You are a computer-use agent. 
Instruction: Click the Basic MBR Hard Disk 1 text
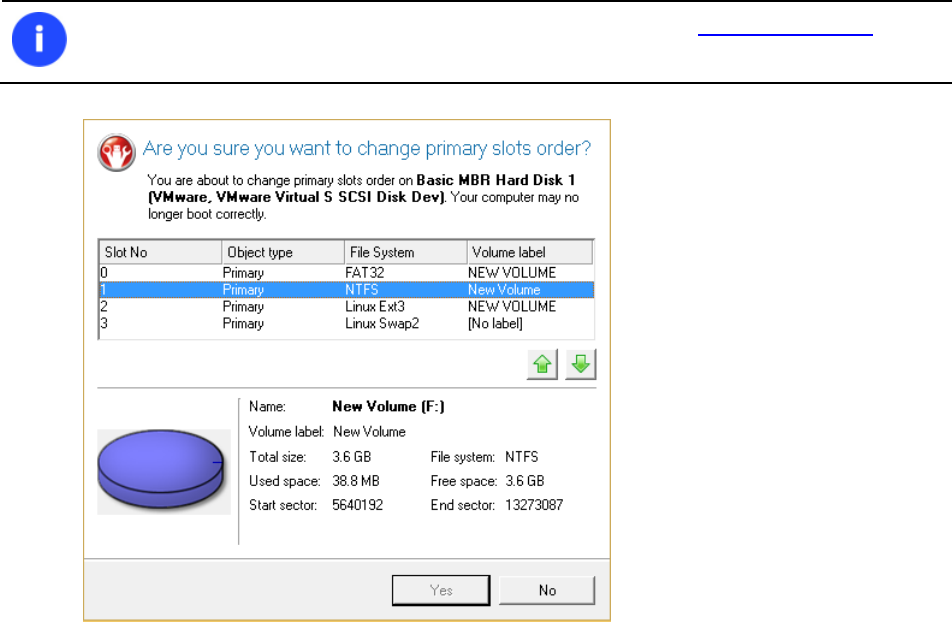(x=495, y=180)
